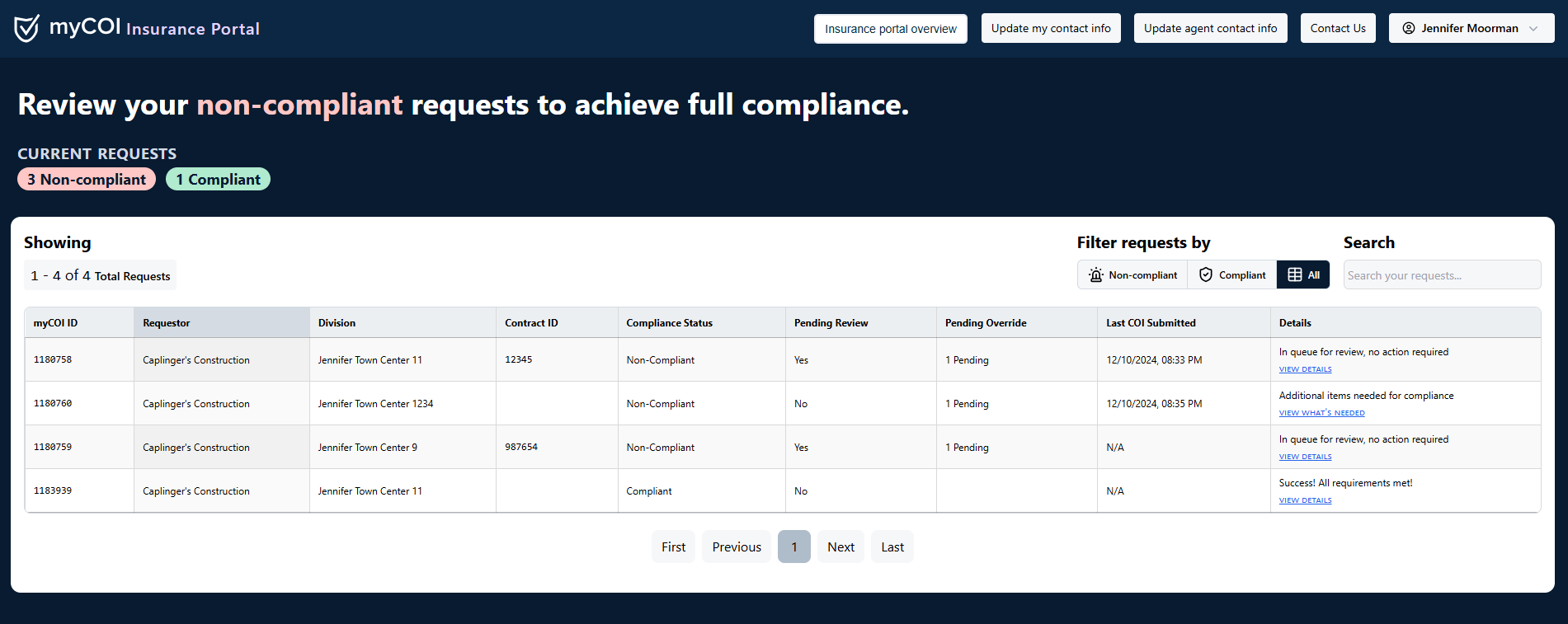Go to Previous page

pyautogui.click(x=737, y=547)
